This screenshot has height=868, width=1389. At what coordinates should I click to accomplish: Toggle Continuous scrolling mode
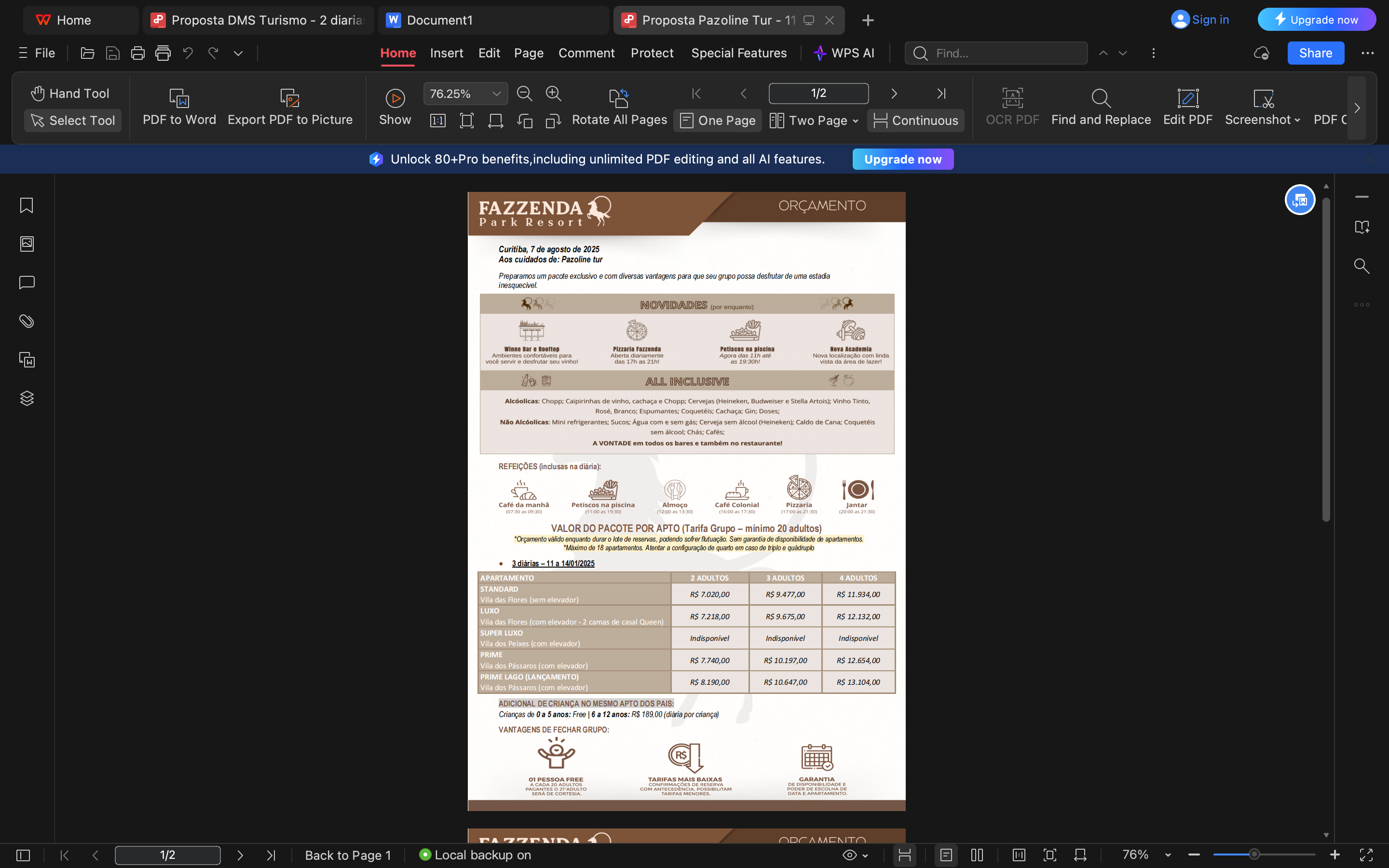[x=915, y=121]
